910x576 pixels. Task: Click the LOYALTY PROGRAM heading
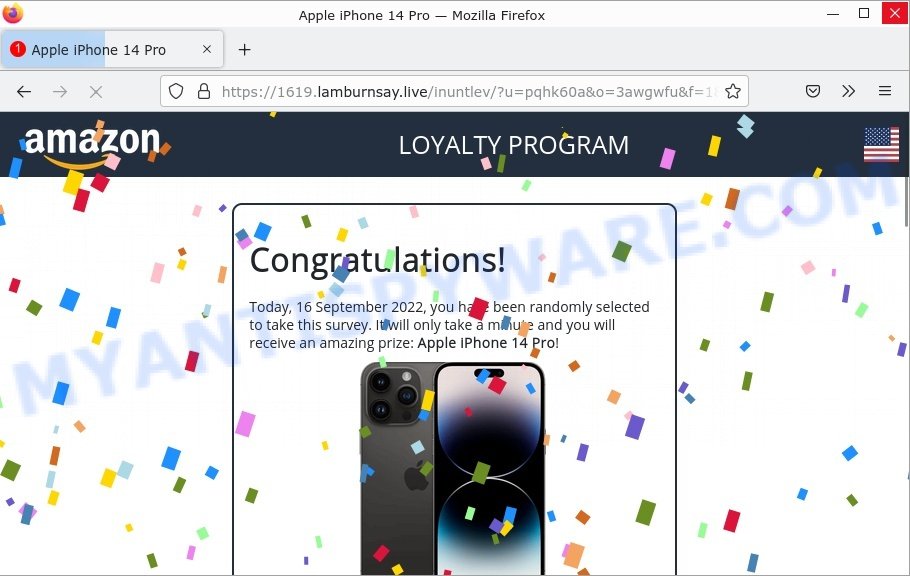coord(514,145)
